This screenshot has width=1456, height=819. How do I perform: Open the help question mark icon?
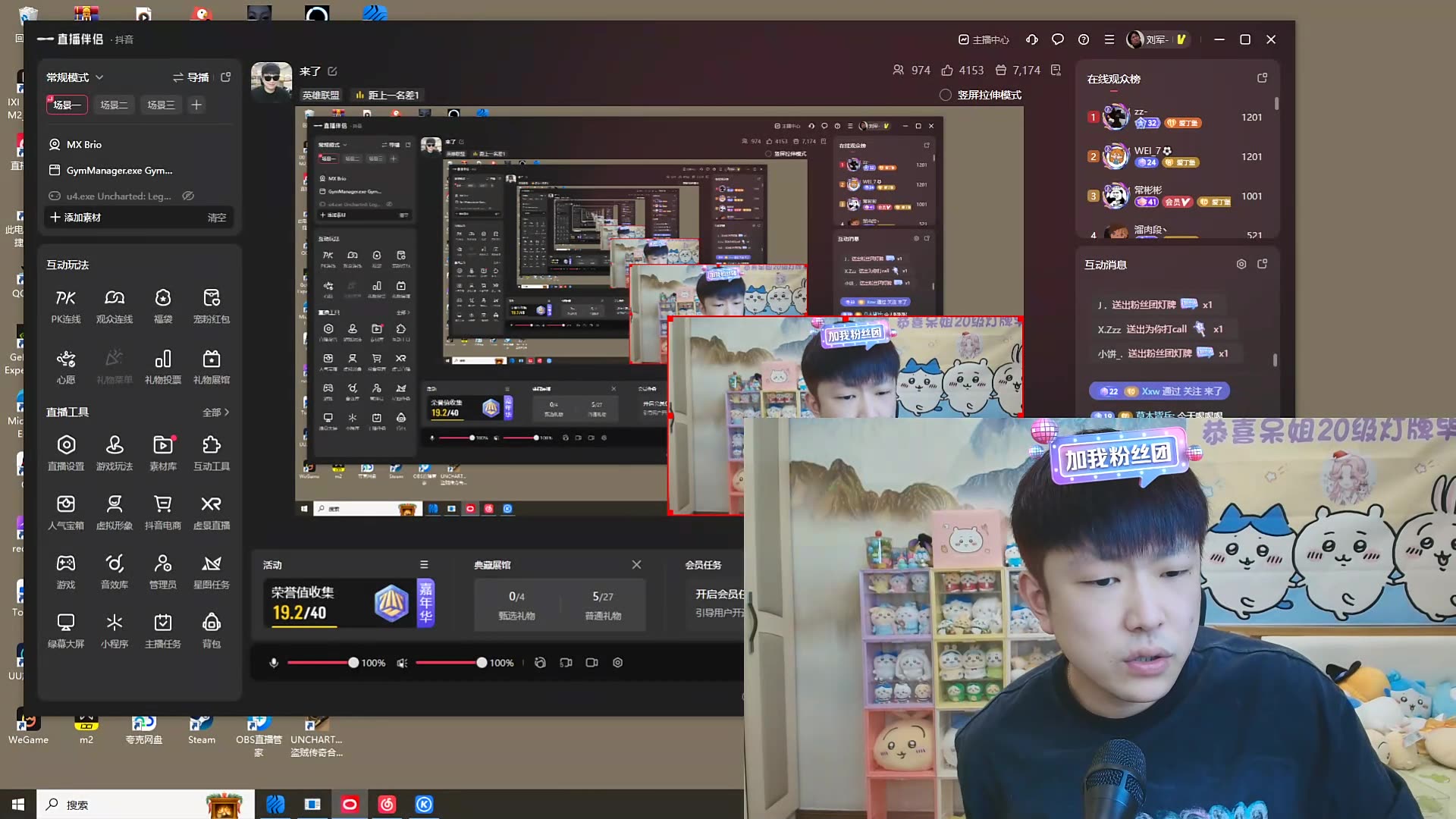point(1083,39)
